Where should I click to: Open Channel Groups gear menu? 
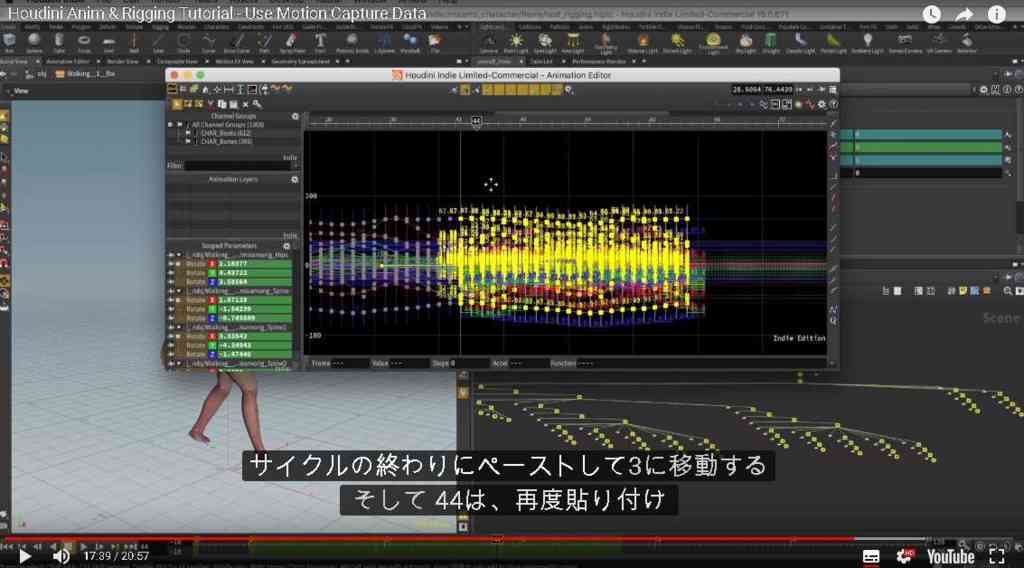pos(295,116)
